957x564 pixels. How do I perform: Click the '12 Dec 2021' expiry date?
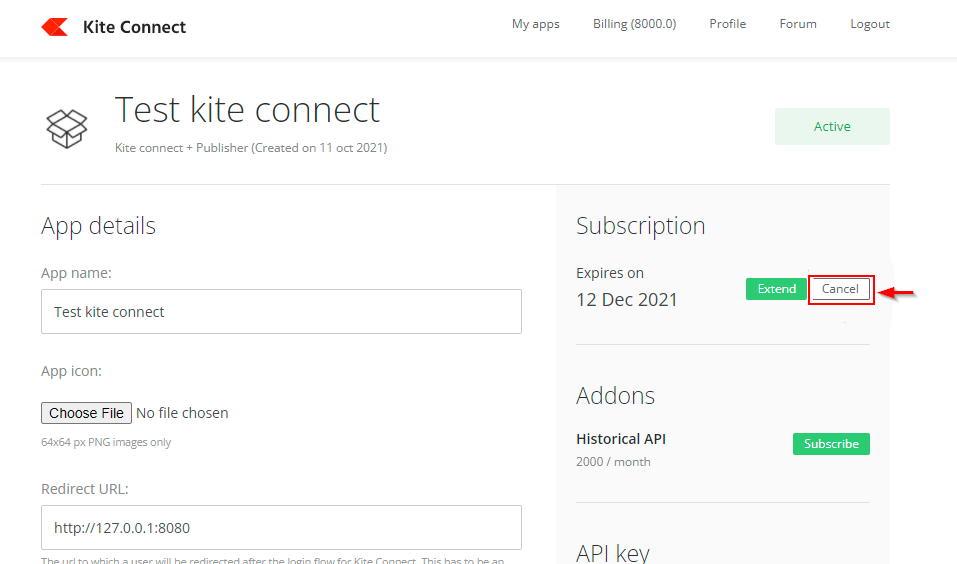627,300
